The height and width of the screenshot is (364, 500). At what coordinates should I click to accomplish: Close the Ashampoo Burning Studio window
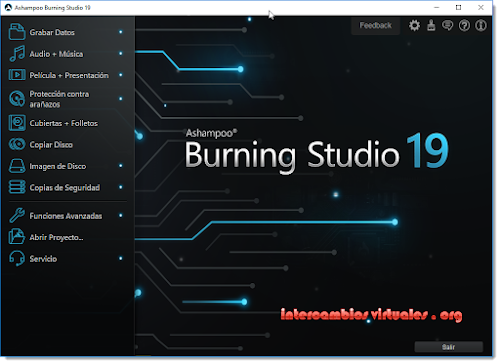coord(481,7)
